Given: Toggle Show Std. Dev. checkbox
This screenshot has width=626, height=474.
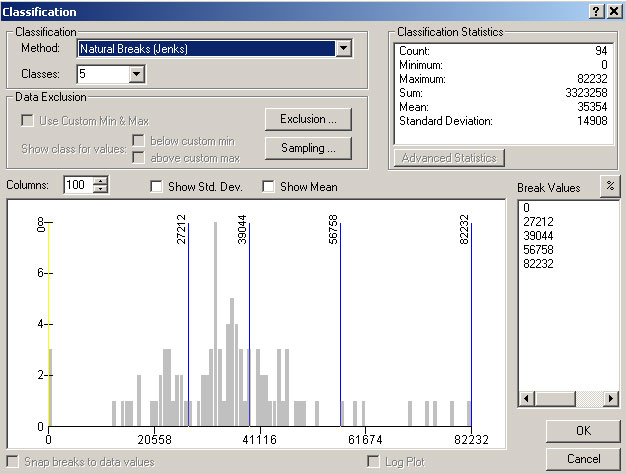Looking at the screenshot, I should (156, 186).
